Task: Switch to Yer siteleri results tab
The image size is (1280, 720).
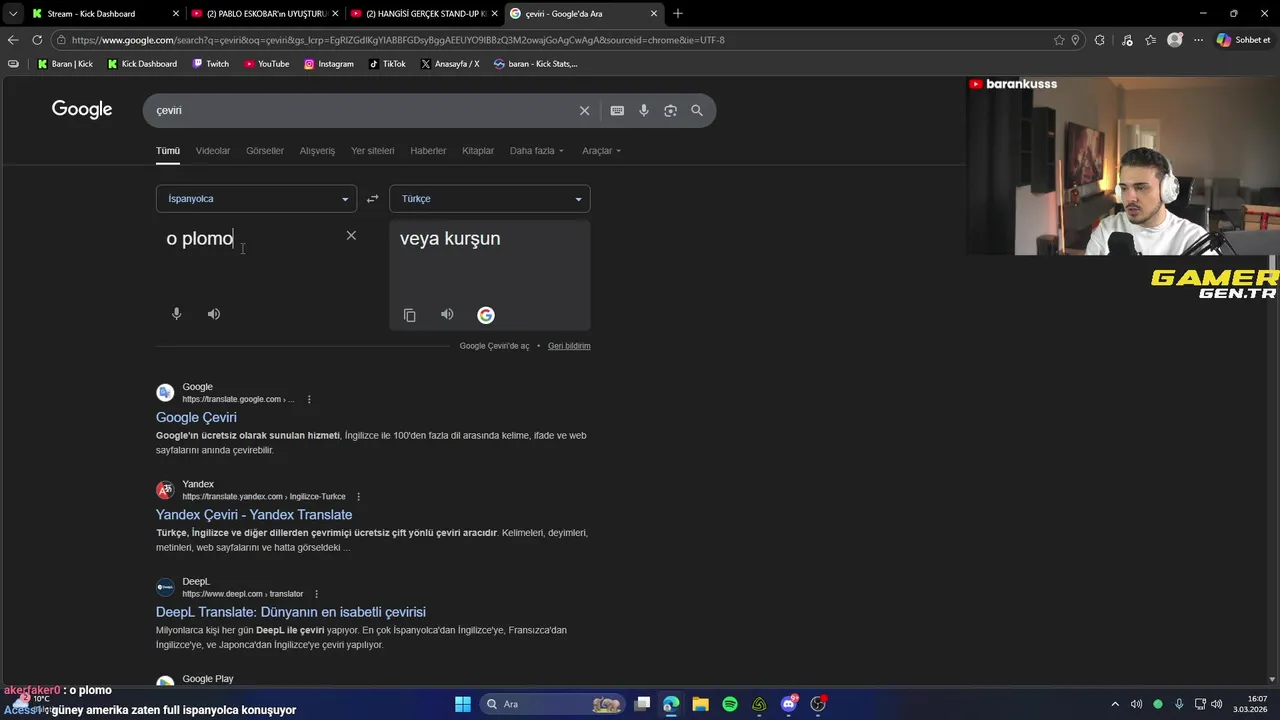Action: (x=373, y=151)
